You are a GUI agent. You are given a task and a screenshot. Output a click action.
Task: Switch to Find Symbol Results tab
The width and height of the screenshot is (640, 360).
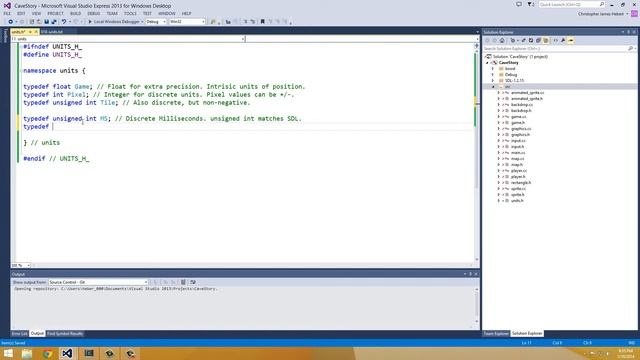click(65, 333)
